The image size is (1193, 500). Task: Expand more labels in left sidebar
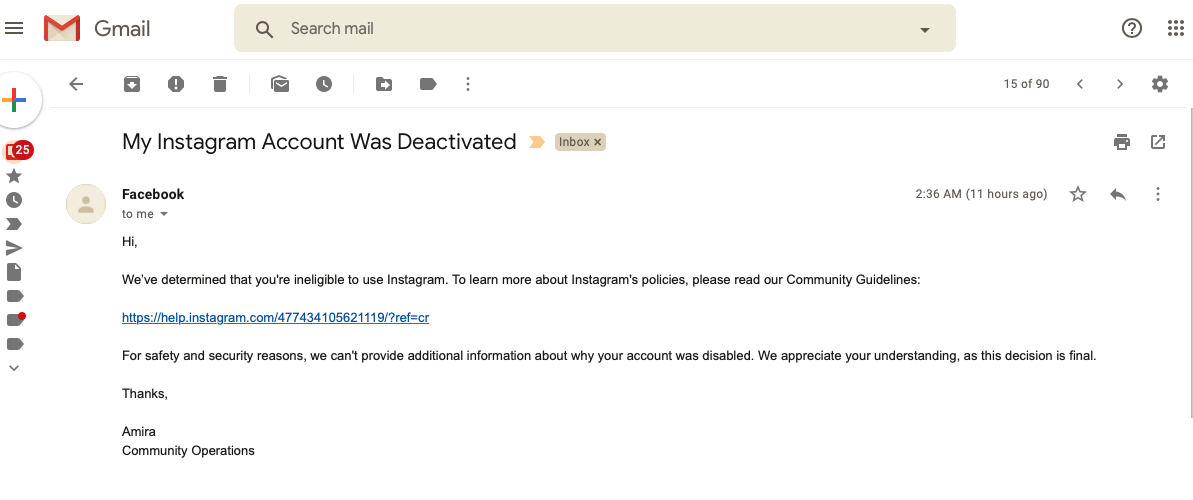pyautogui.click(x=14, y=368)
